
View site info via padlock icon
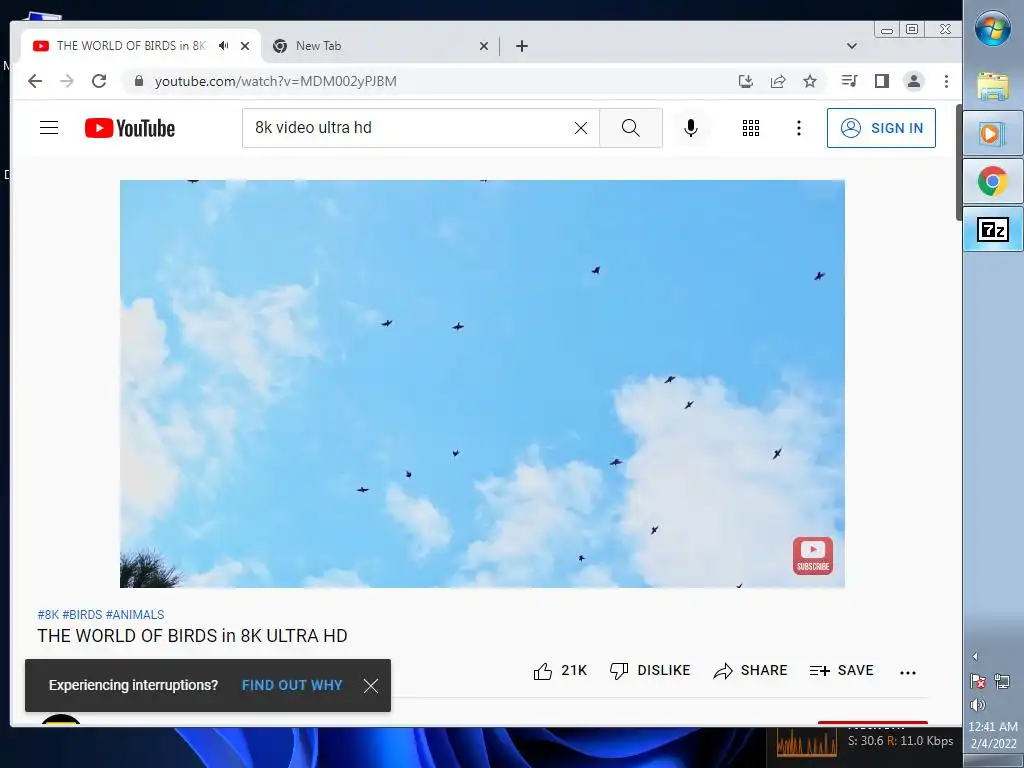click(138, 81)
